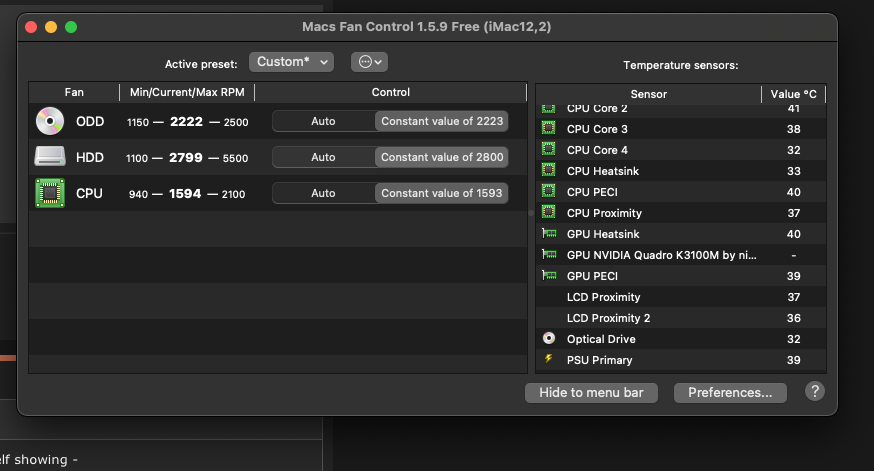This screenshot has width=874, height=471.
Task: Select HDD Constant value of 2800
Action: coord(441,157)
